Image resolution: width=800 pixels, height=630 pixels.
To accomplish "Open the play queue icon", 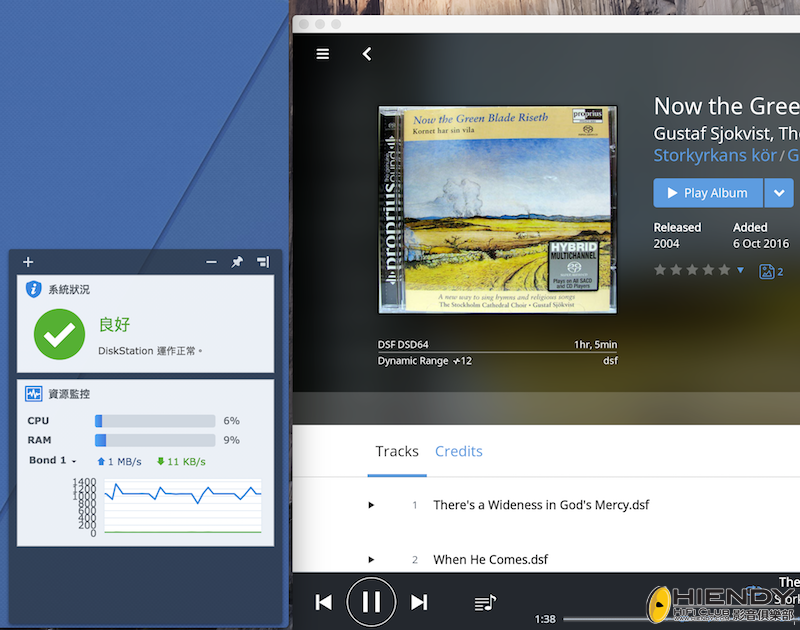I will point(485,603).
